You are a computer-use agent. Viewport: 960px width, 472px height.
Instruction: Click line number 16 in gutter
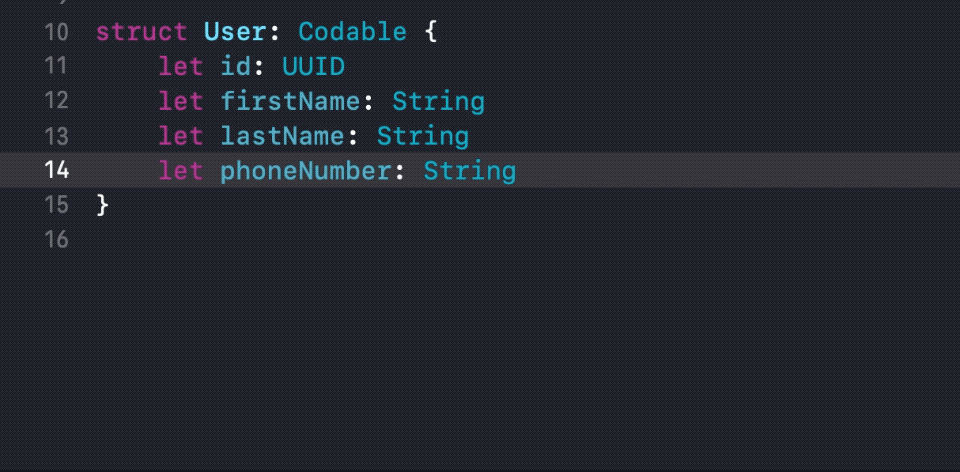coord(56,240)
